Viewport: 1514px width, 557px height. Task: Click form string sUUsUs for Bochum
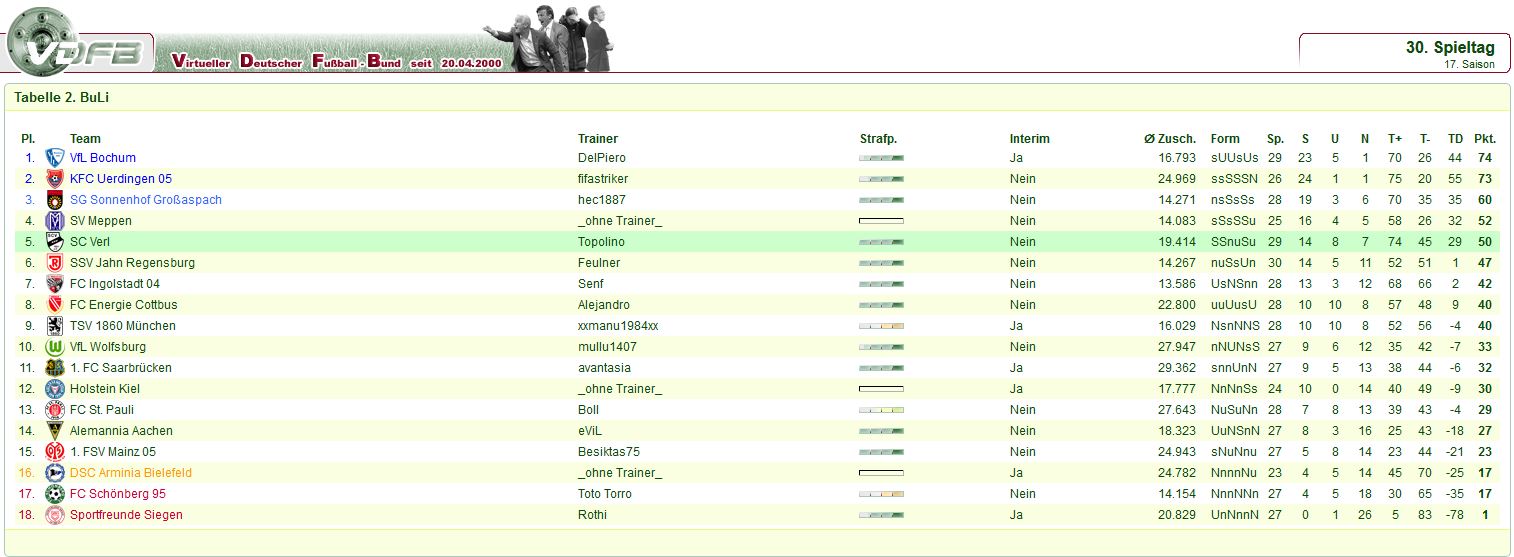tap(1235, 158)
